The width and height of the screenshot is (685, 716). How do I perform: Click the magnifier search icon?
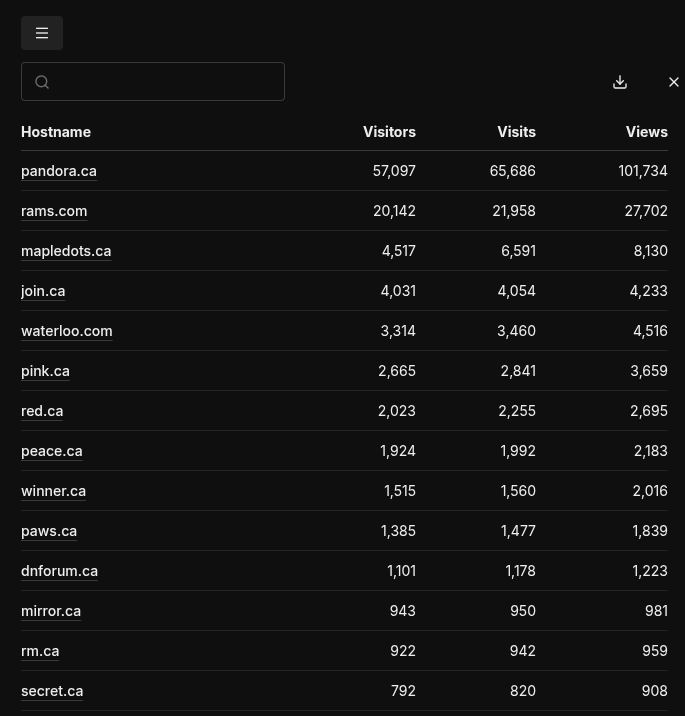pos(42,82)
